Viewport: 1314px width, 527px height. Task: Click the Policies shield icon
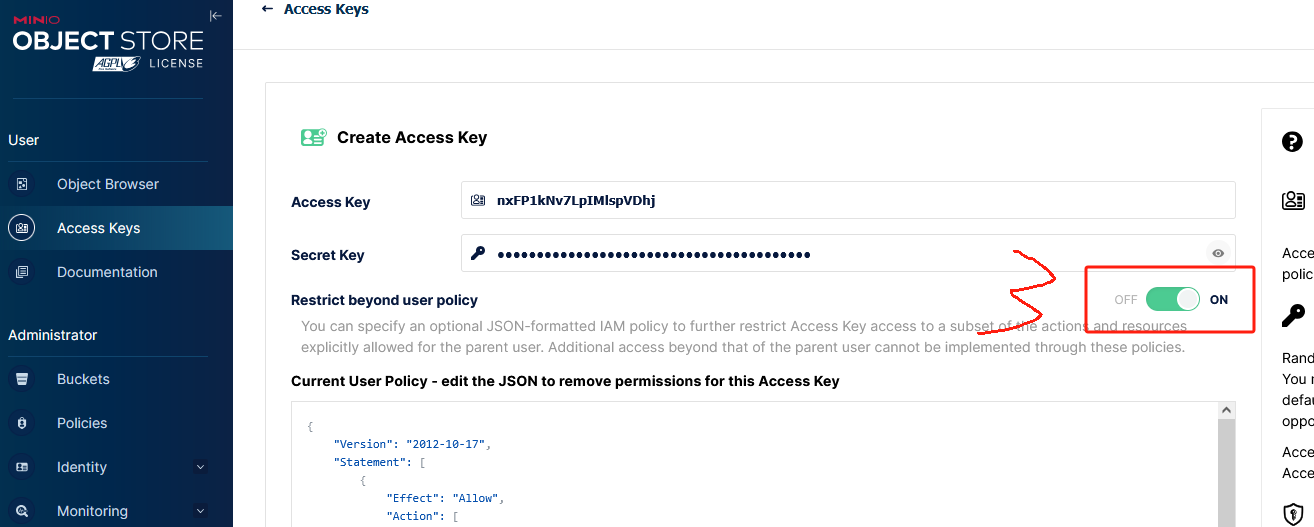(x=21, y=423)
